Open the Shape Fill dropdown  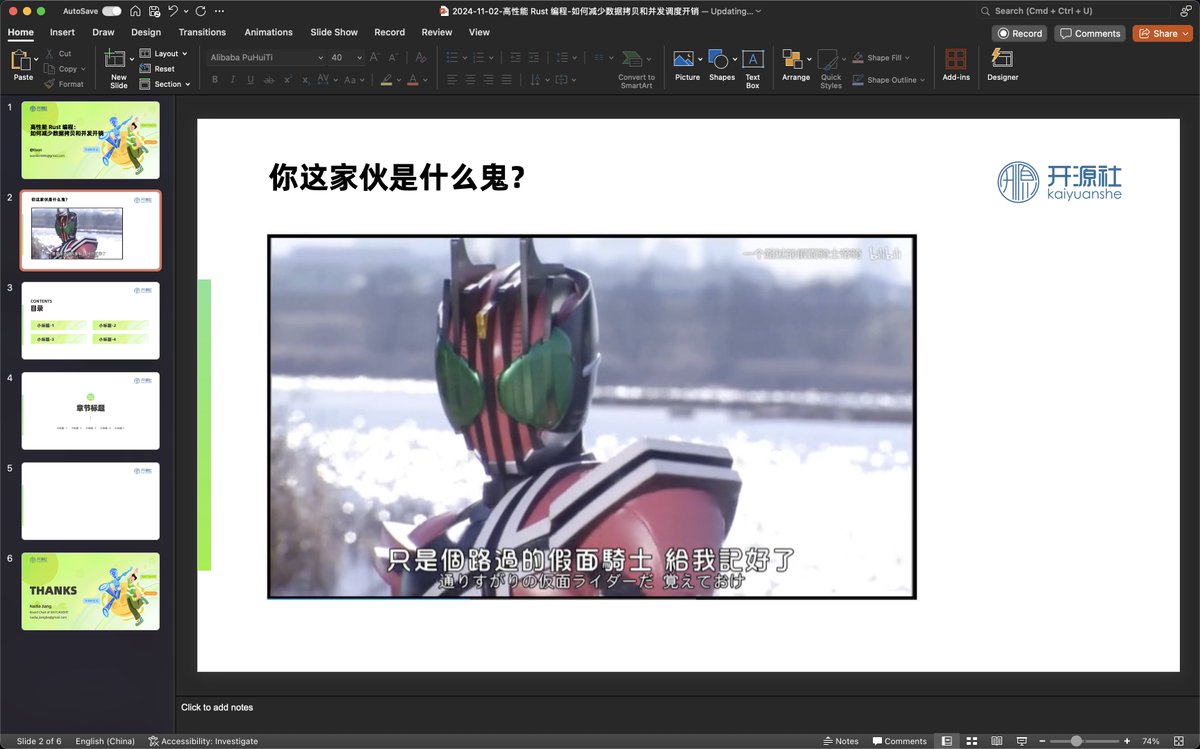[881, 58]
